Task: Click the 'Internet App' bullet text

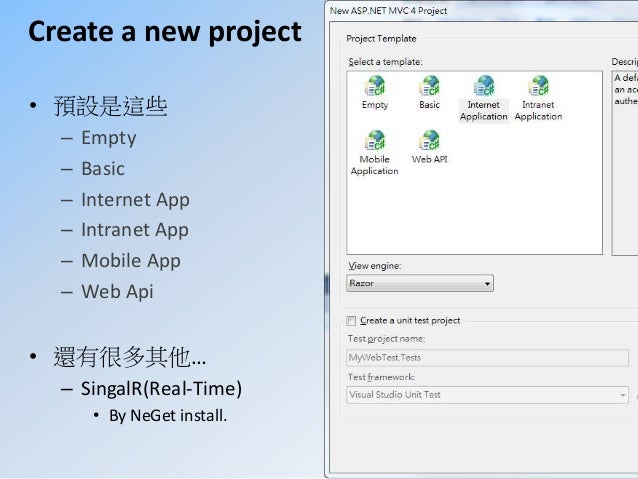Action: coord(135,200)
